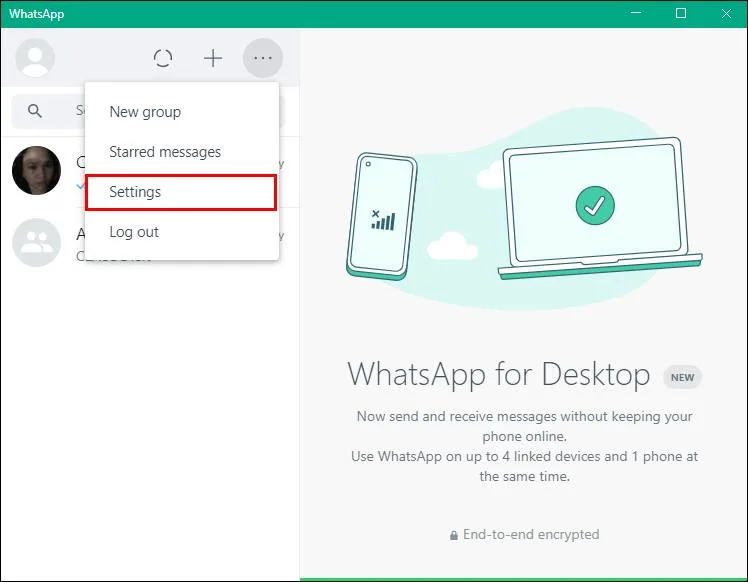Maximize the WhatsApp window

(x=681, y=13)
